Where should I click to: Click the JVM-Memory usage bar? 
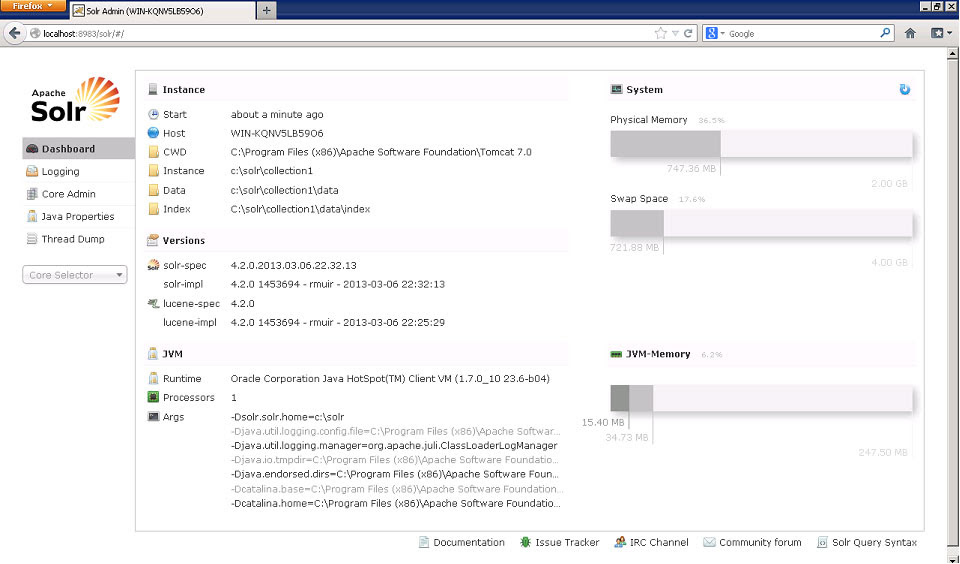[x=761, y=398]
